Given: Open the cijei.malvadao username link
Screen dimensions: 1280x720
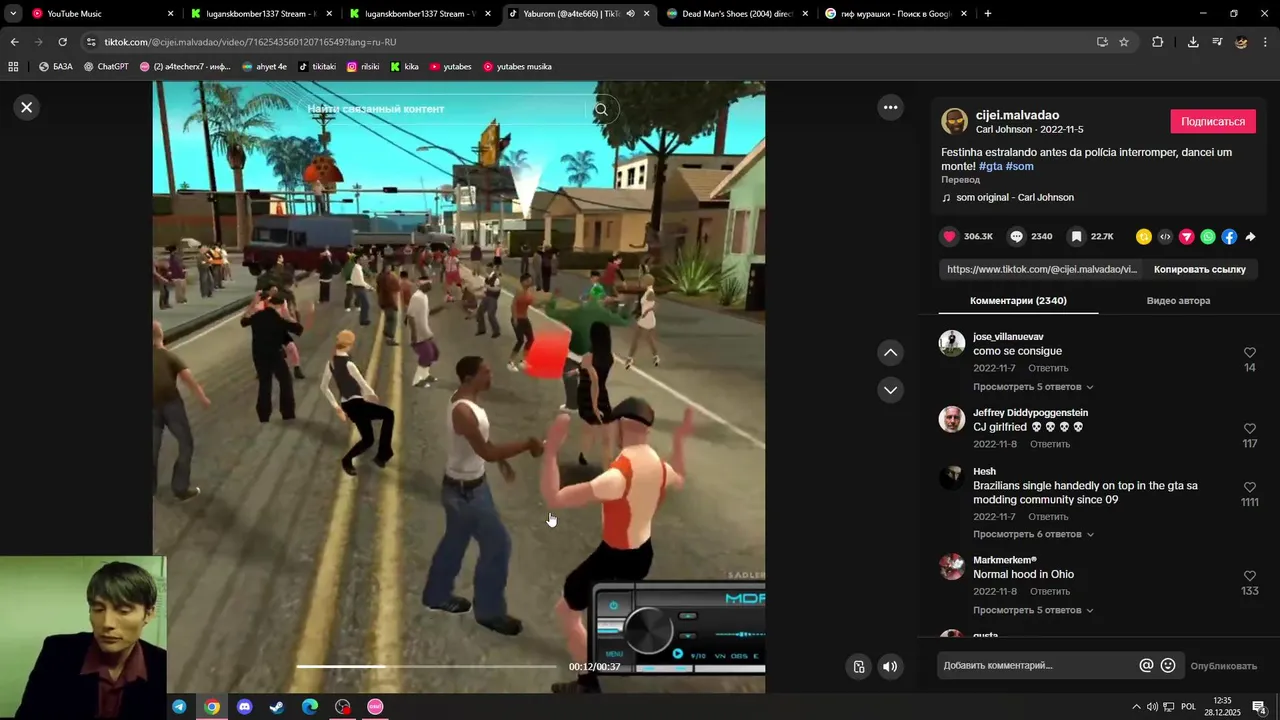Looking at the screenshot, I should (x=1017, y=115).
